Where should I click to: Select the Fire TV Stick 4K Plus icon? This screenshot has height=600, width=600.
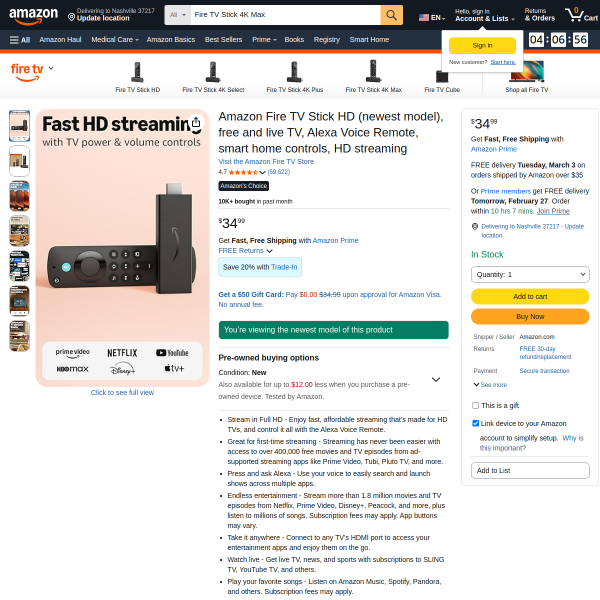click(x=294, y=72)
